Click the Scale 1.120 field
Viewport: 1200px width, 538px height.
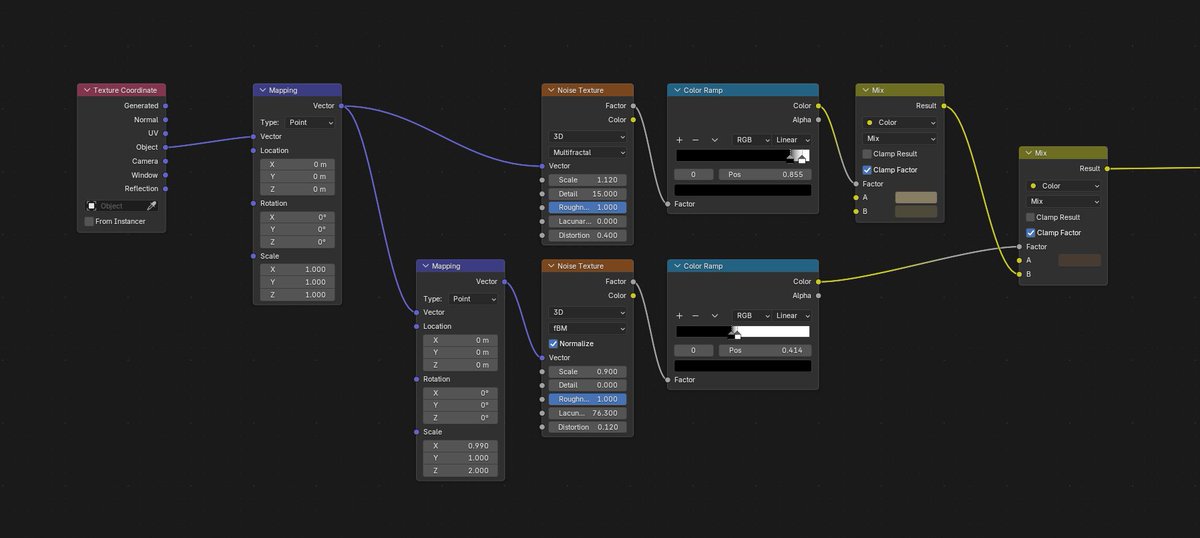[588, 180]
